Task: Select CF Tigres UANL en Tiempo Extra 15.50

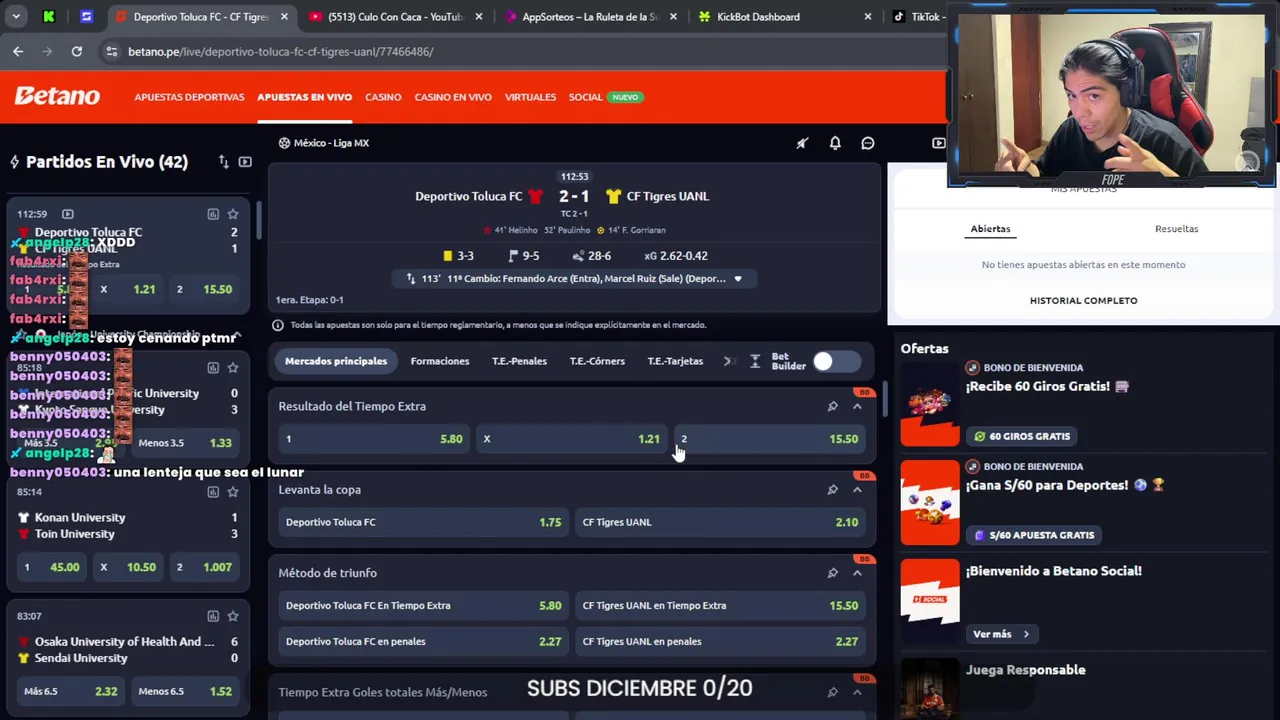Action: [x=720, y=606]
